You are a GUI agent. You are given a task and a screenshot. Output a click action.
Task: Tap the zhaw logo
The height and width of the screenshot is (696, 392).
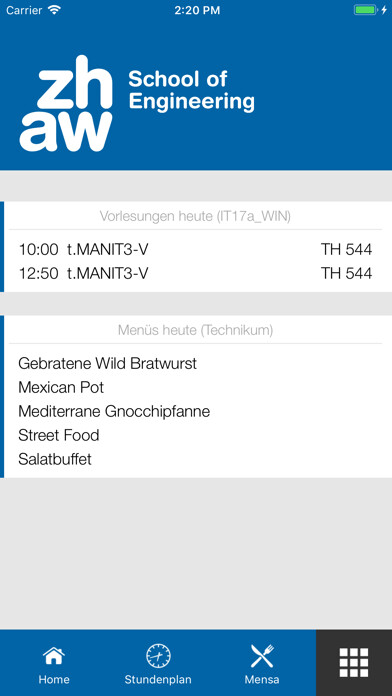66,103
